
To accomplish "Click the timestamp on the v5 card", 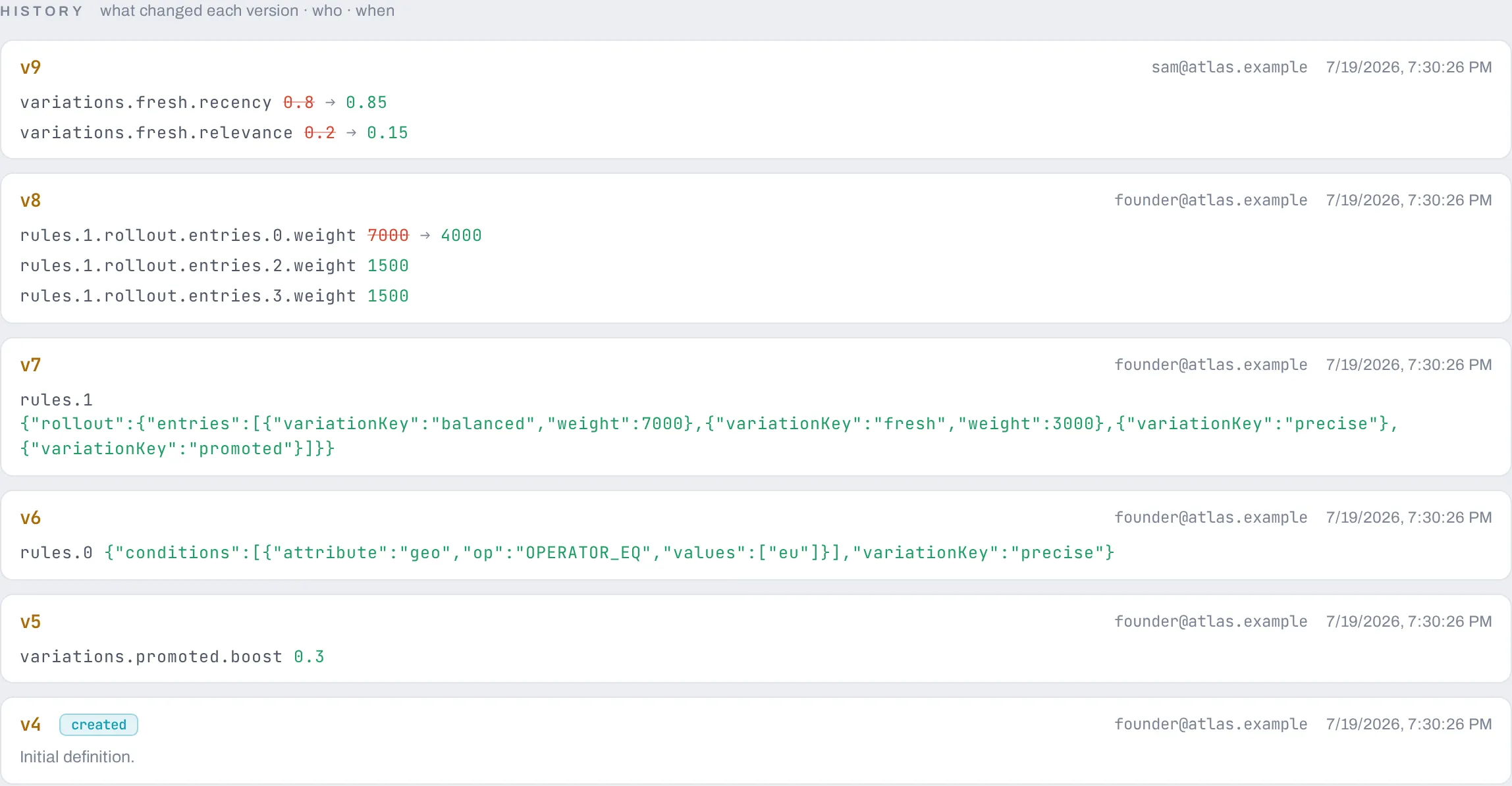I will tap(1409, 621).
